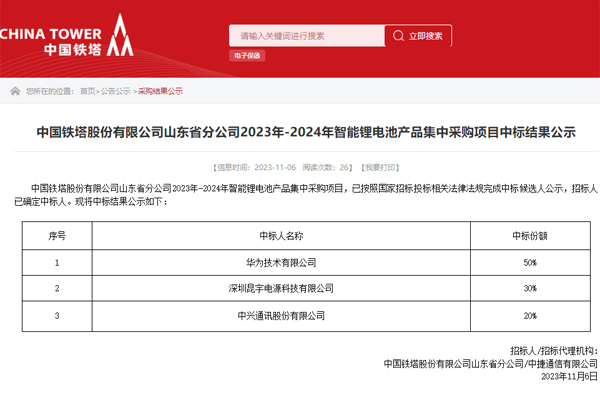Focus the keyword search input field
This screenshot has height=400, width=600.
306,36
